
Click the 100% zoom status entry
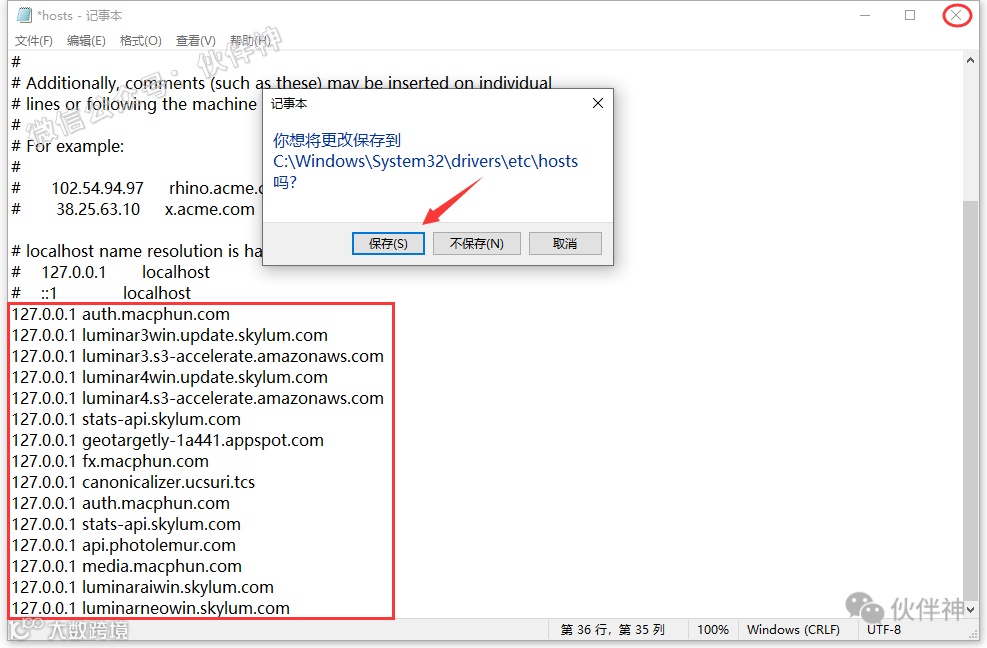713,630
